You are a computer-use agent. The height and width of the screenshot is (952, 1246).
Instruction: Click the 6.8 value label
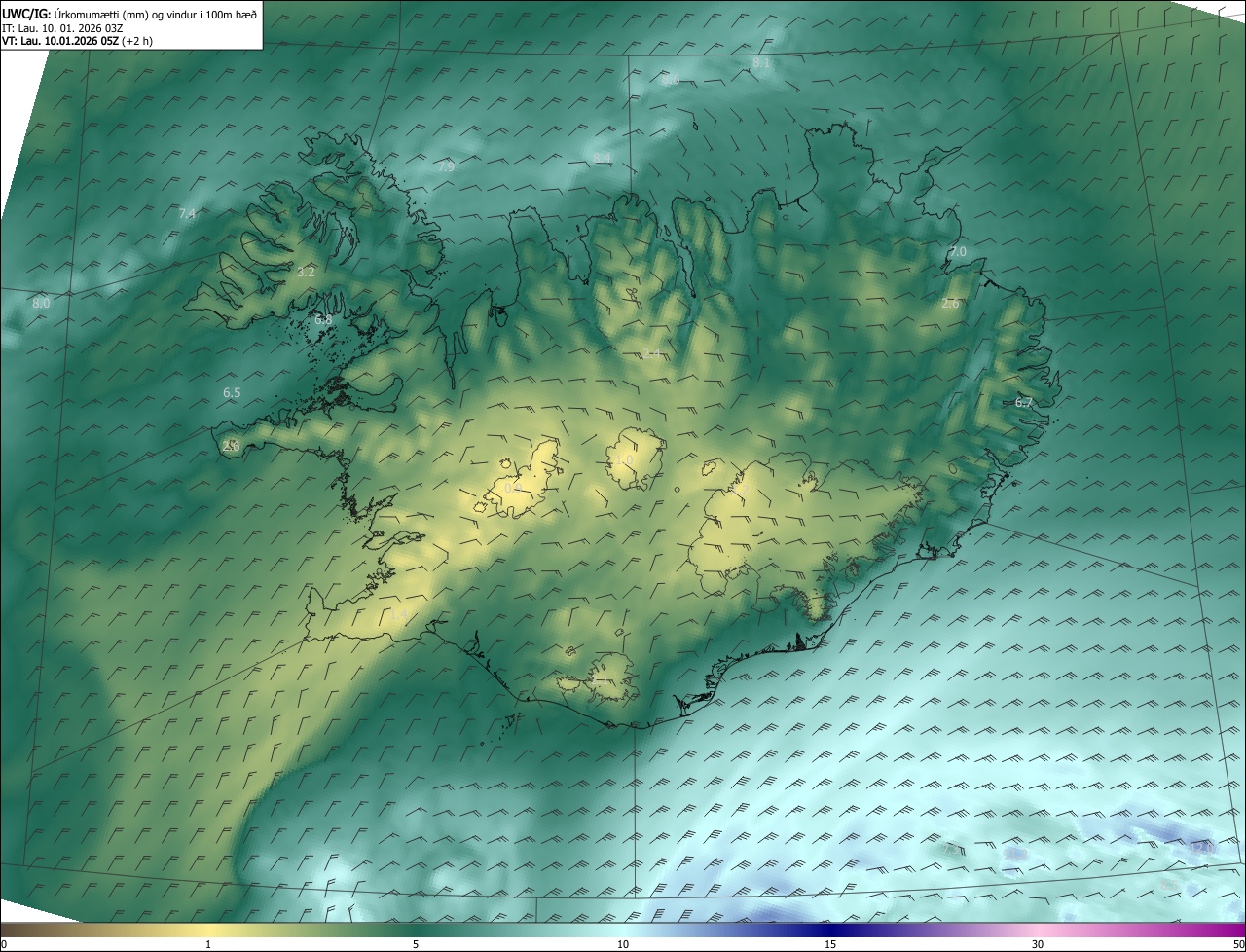point(323,319)
